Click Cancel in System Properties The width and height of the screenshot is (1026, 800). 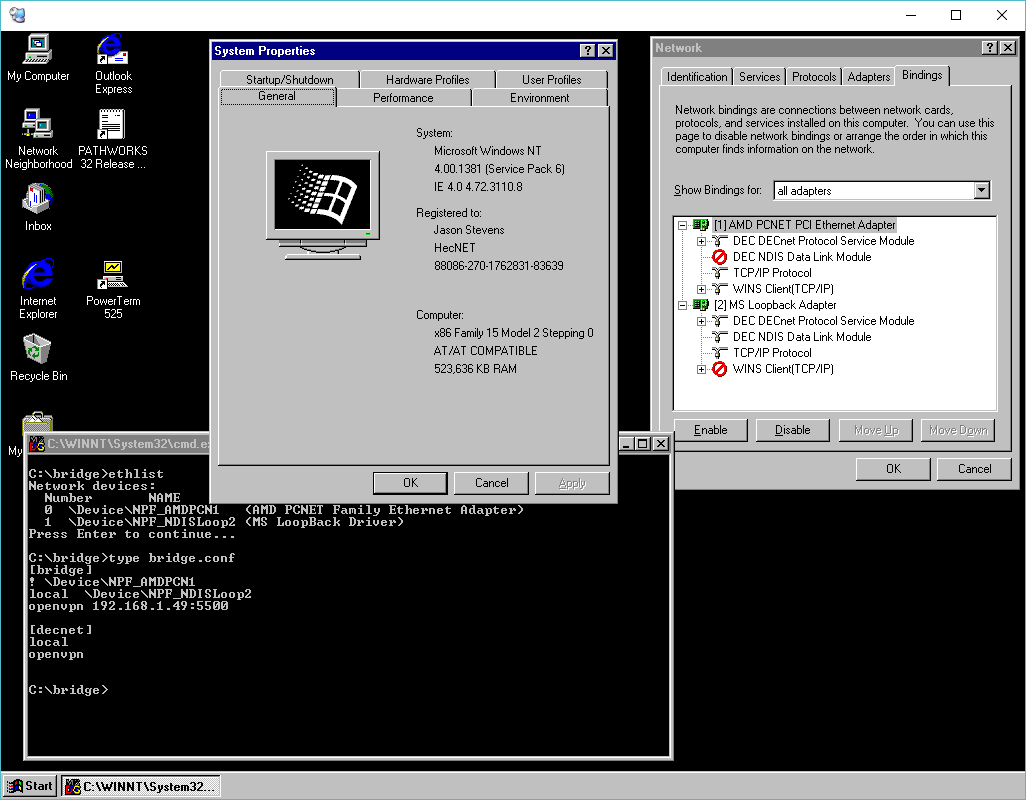491,483
